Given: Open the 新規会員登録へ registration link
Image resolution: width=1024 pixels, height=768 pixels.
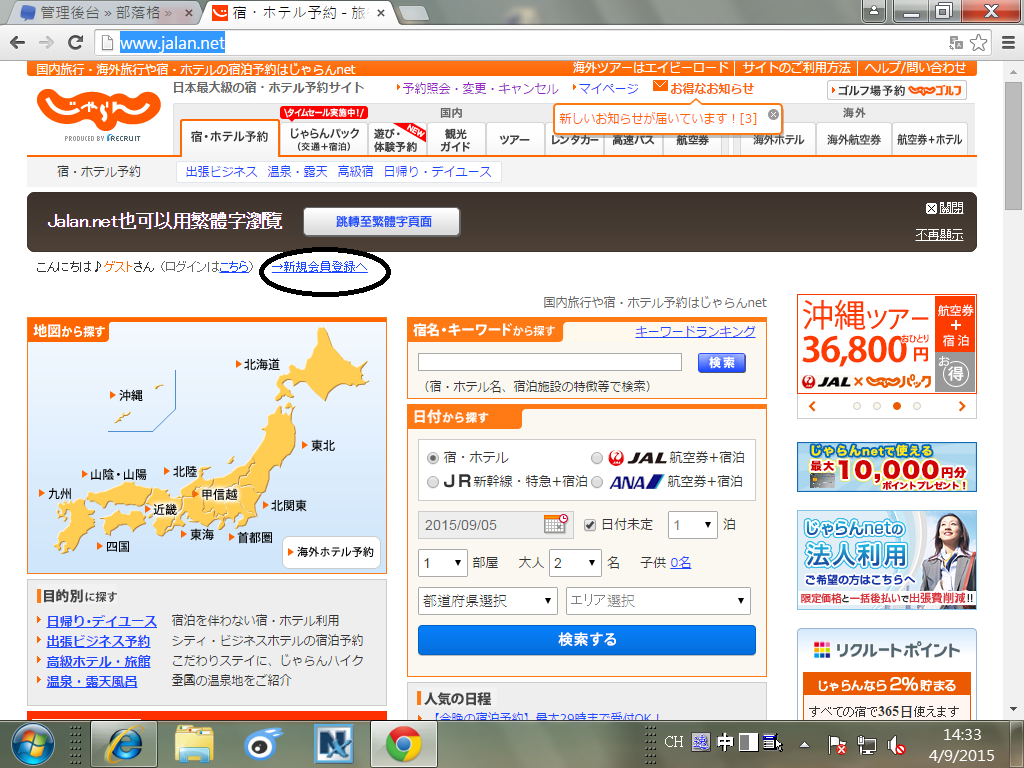Looking at the screenshot, I should (x=320, y=266).
